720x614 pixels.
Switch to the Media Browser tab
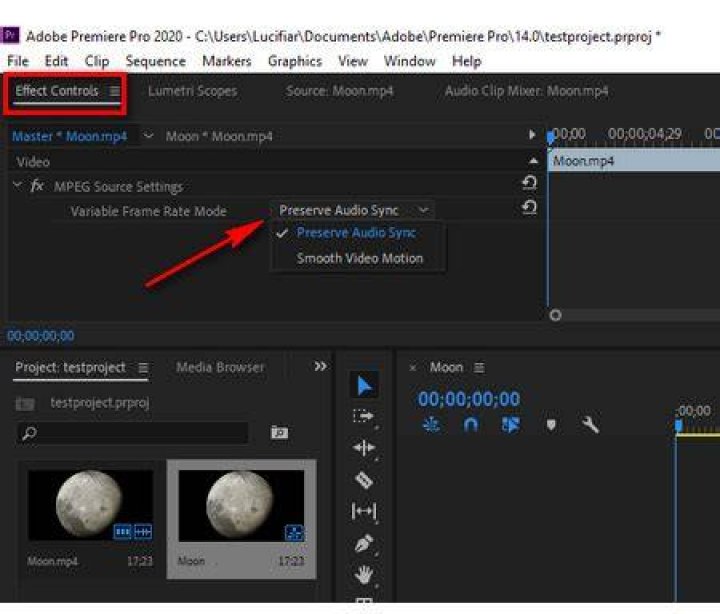220,367
